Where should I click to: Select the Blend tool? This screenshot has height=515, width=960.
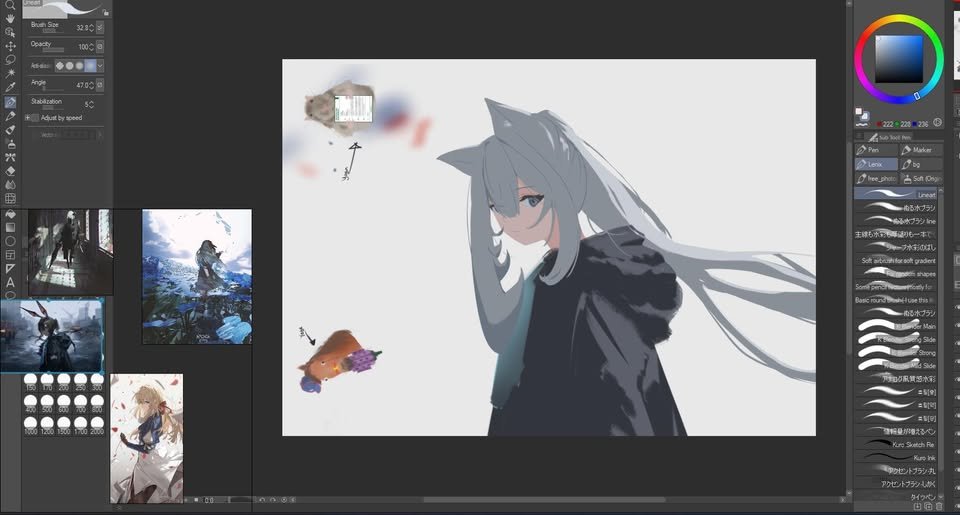(x=10, y=185)
